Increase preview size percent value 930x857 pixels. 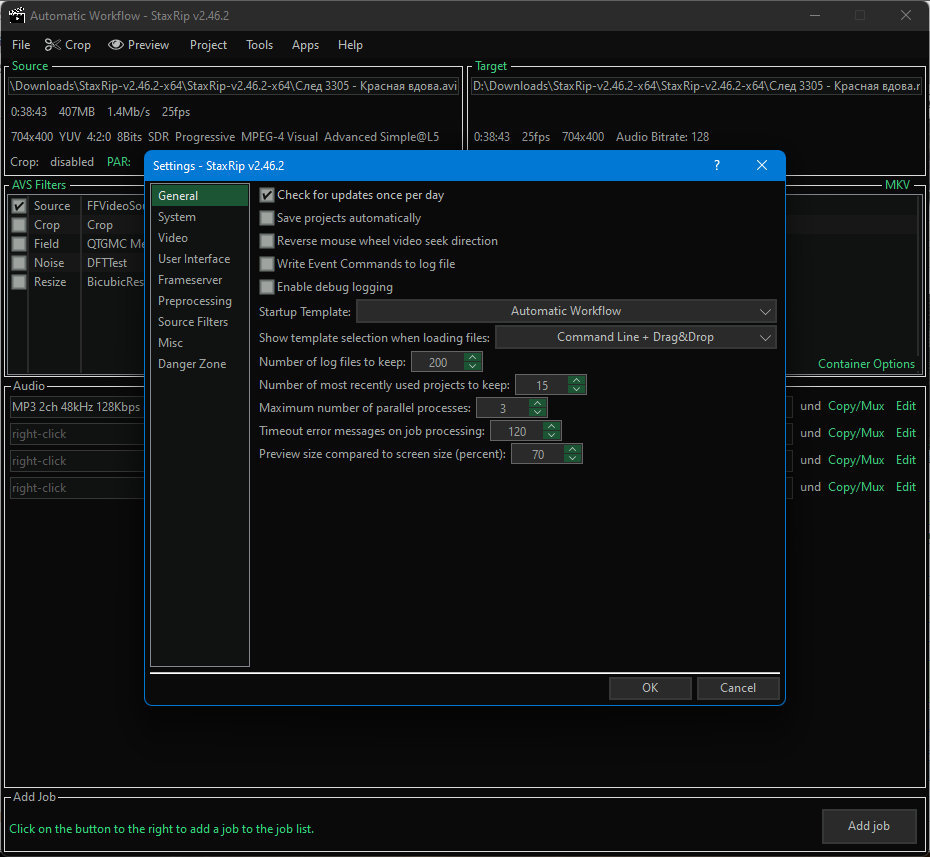[572, 450]
